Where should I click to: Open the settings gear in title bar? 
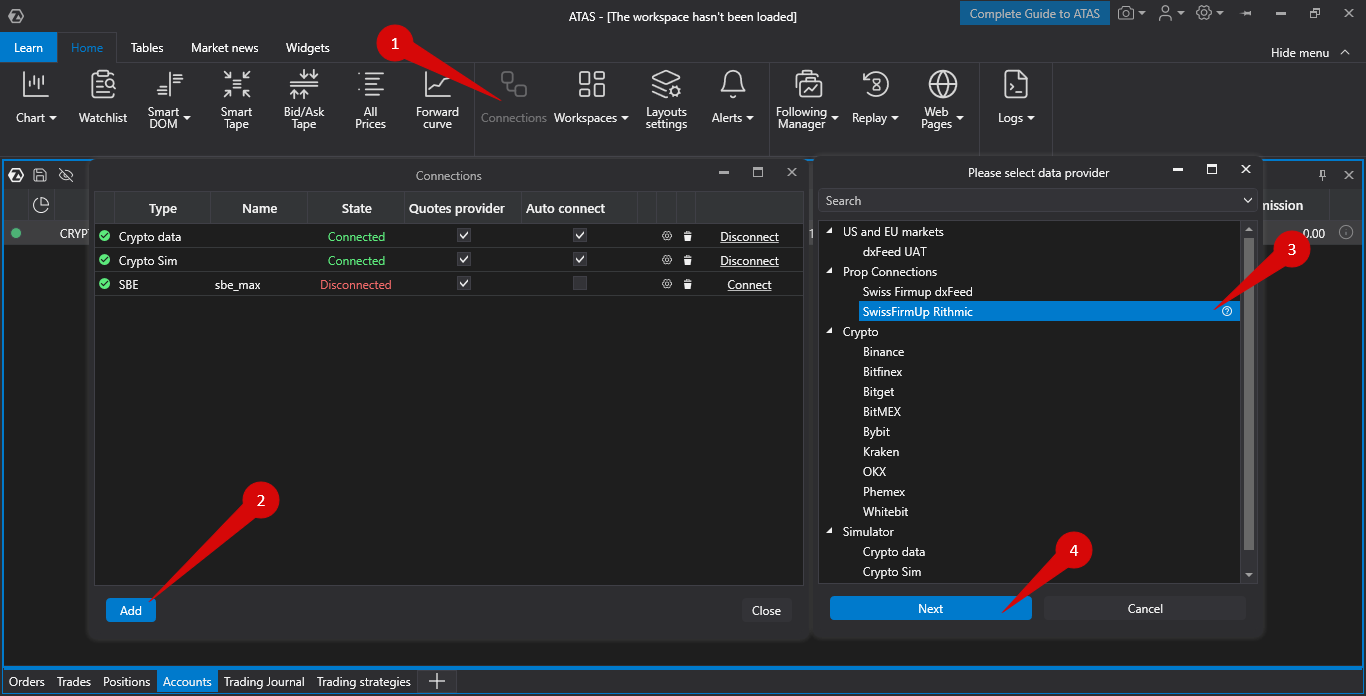pyautogui.click(x=1204, y=13)
